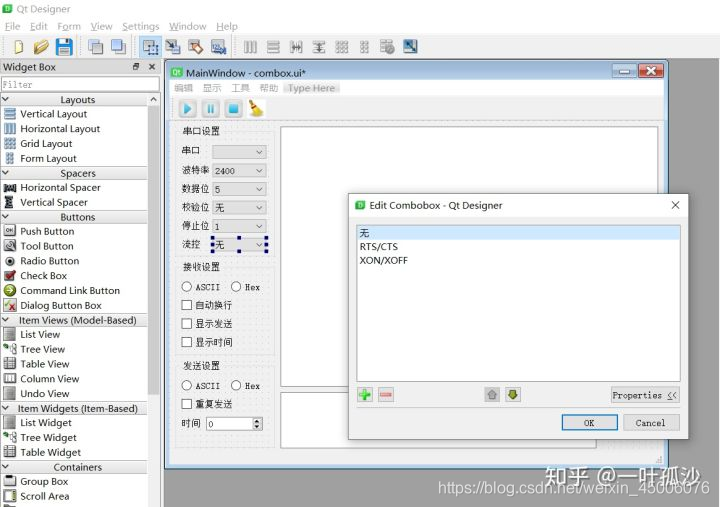This screenshot has width=720, height=507.
Task: Tick the 显示发送 checkbox
Action: [x=186, y=324]
